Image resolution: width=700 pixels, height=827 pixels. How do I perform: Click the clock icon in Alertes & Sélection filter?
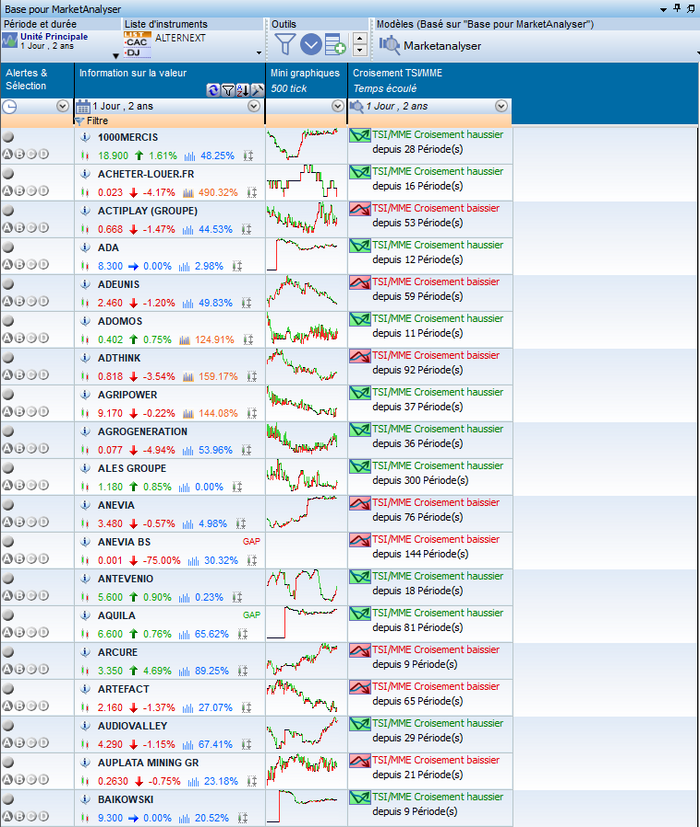[x=9, y=107]
